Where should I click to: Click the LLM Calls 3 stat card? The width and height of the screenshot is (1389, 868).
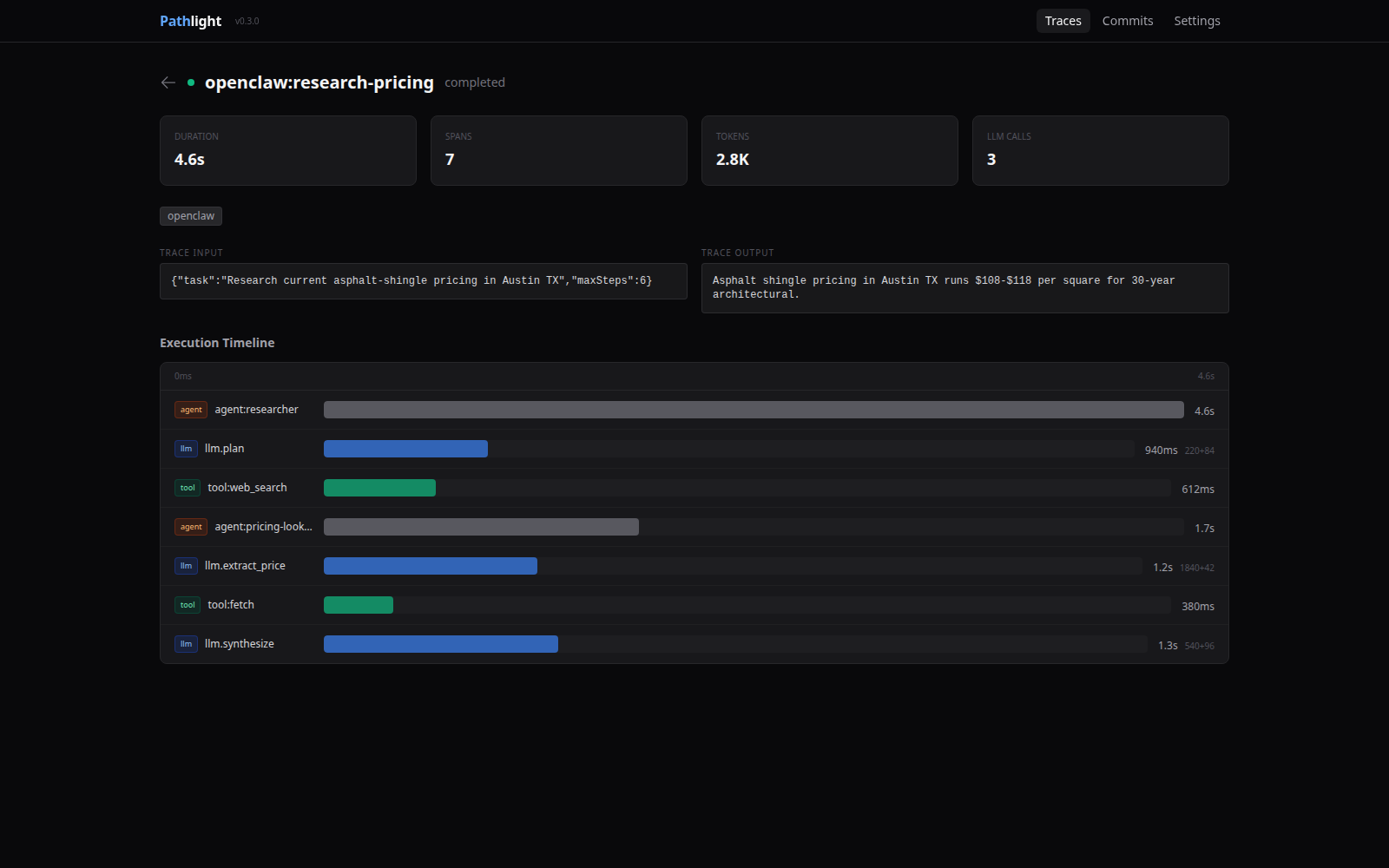[x=1101, y=150]
